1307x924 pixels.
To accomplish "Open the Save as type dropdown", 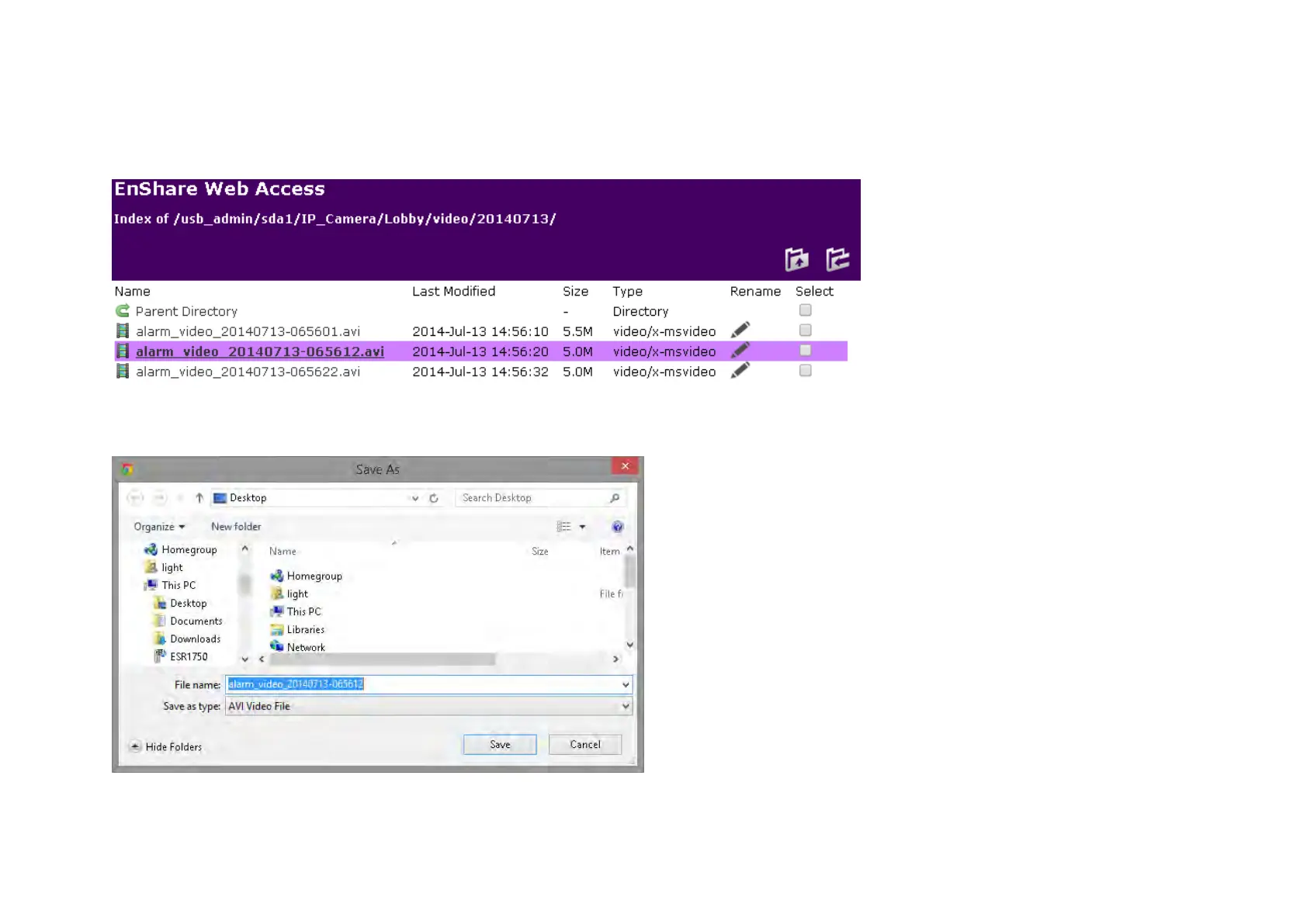I will point(428,706).
